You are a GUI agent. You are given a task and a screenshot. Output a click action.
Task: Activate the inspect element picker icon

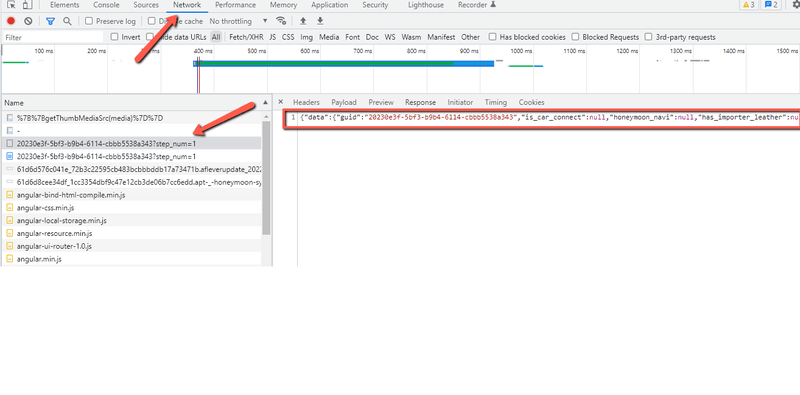coord(11,5)
